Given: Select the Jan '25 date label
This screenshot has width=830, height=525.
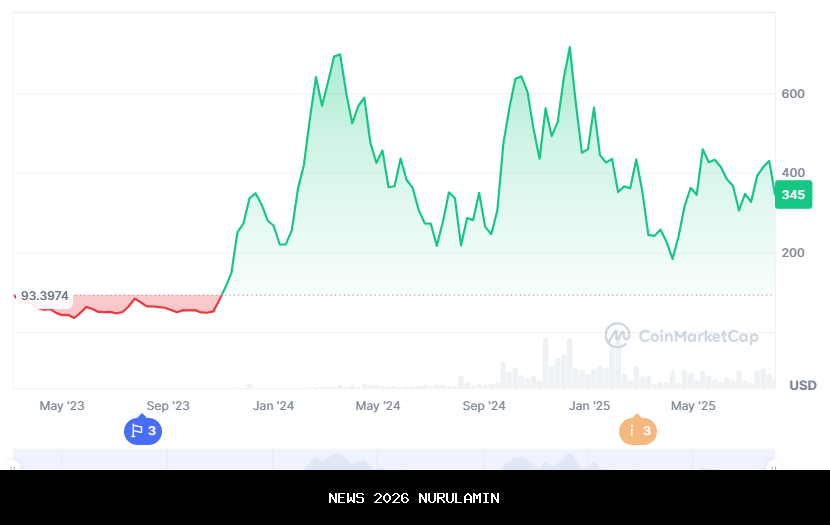Looking at the screenshot, I should click(589, 406).
